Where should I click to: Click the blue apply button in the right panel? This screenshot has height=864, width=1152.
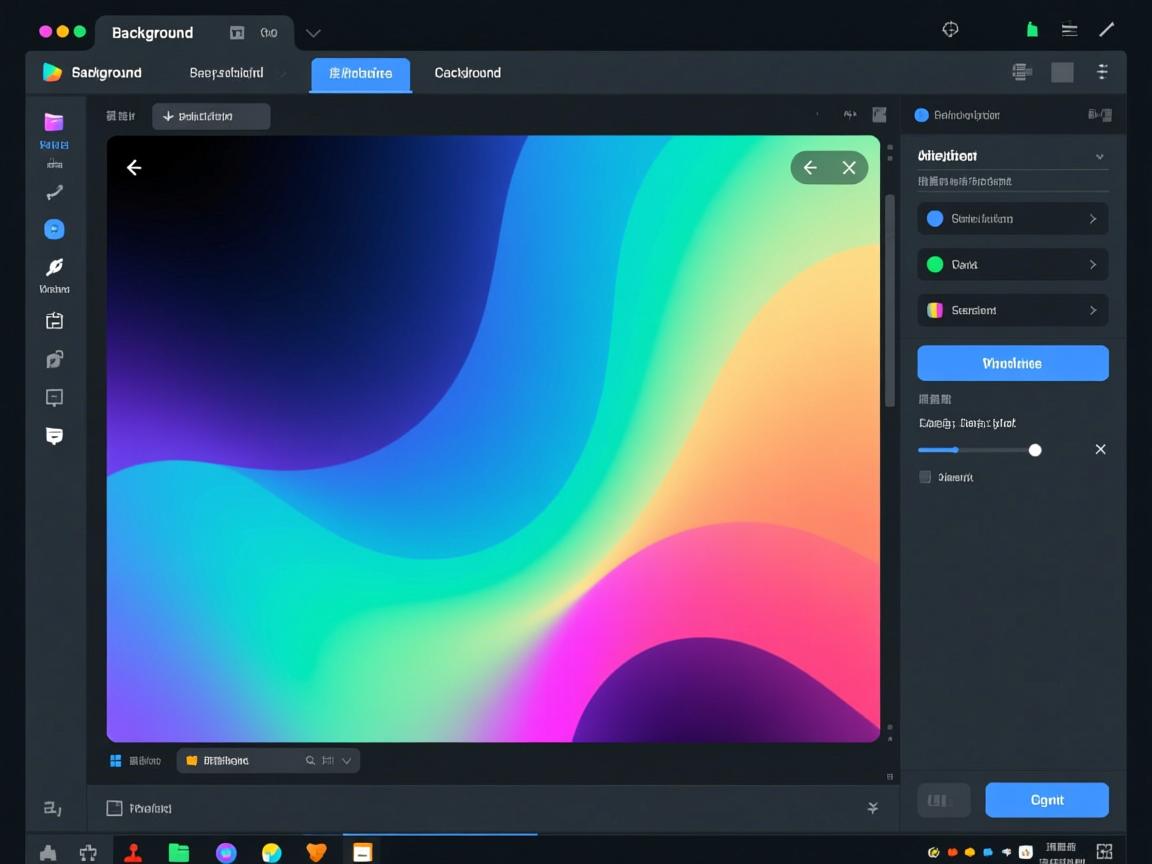[x=1012, y=363]
